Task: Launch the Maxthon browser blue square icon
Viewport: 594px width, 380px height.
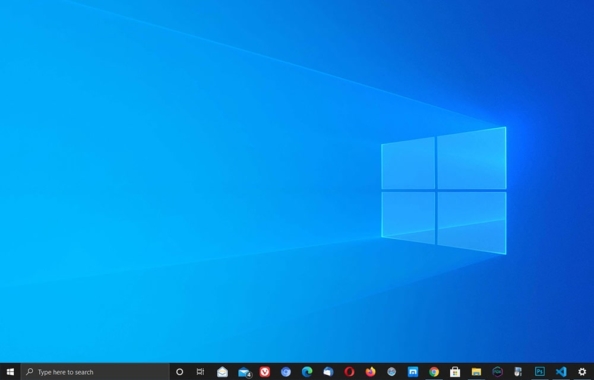Action: [x=413, y=372]
